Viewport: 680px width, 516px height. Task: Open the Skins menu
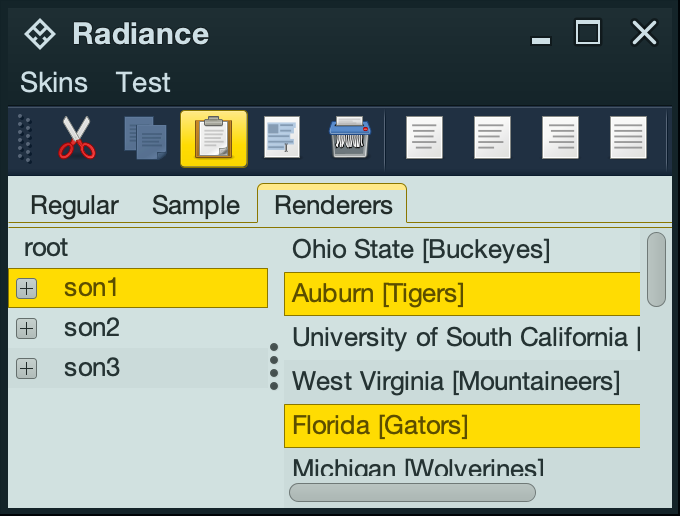[54, 82]
